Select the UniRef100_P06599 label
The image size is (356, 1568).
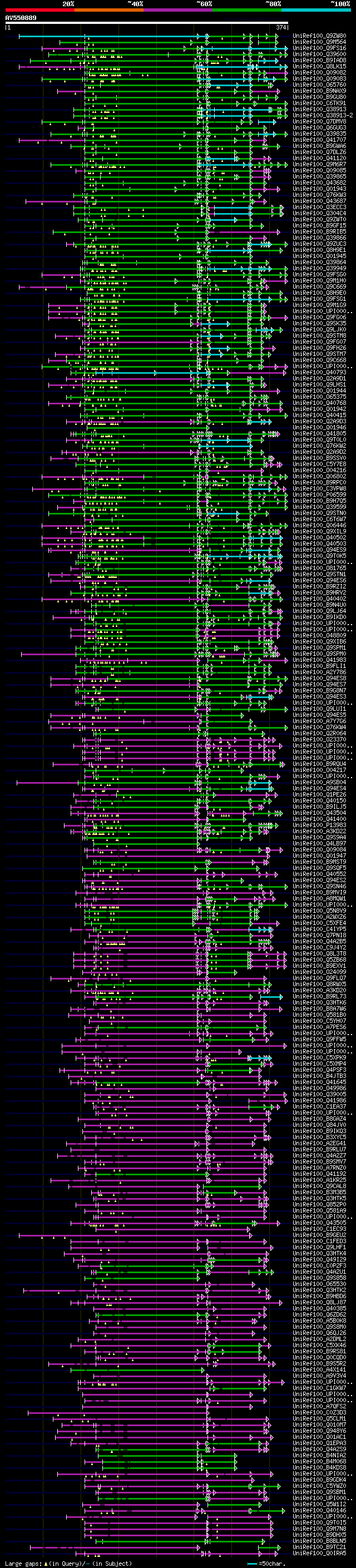coord(319,495)
